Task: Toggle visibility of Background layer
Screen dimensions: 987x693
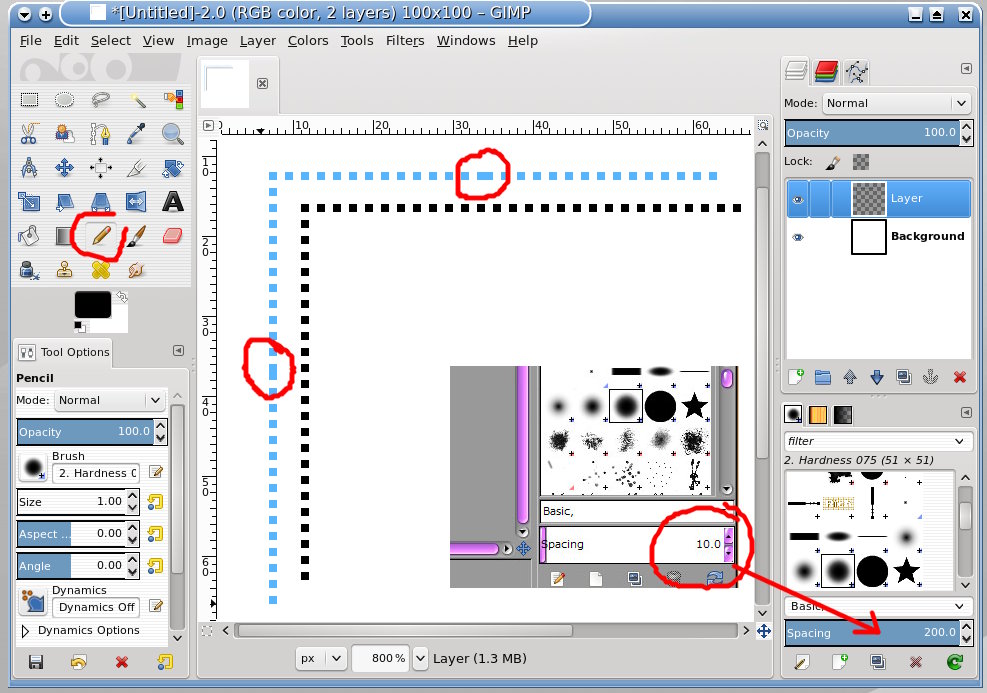Action: 798,237
